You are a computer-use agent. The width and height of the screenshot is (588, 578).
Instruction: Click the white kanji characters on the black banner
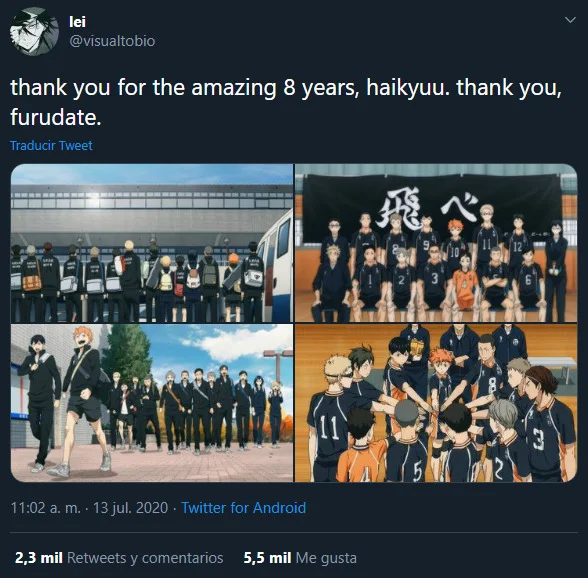(428, 209)
